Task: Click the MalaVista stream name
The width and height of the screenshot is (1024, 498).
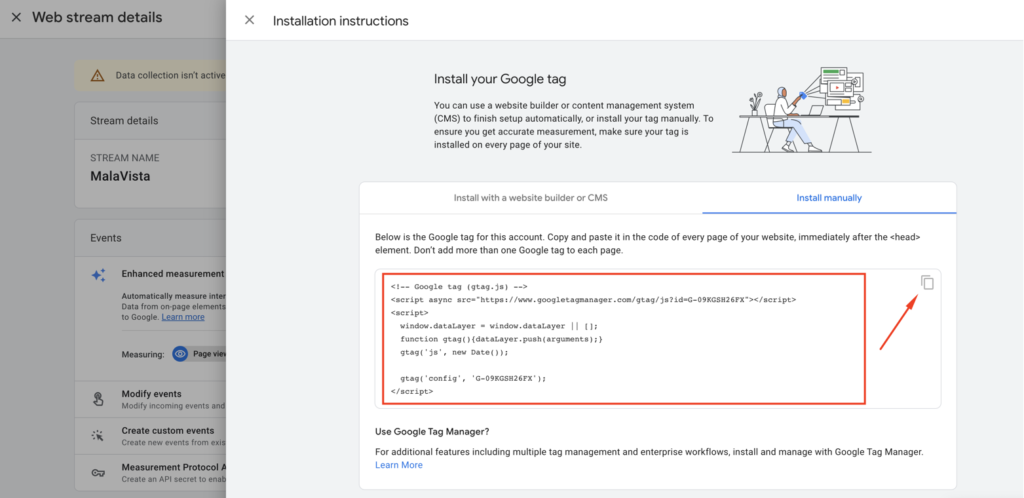Action: pyautogui.click(x=120, y=176)
